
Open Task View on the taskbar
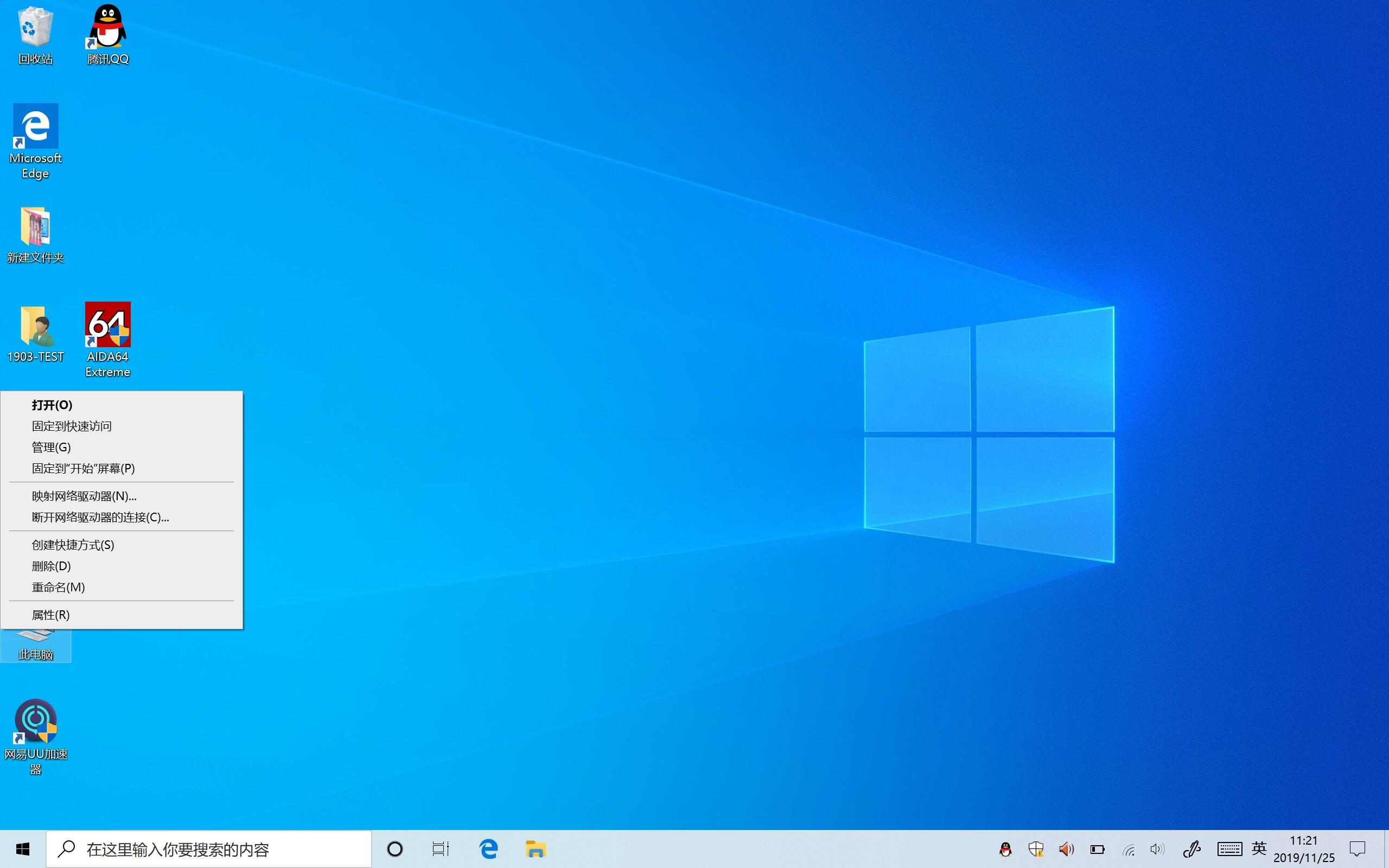[x=440, y=849]
